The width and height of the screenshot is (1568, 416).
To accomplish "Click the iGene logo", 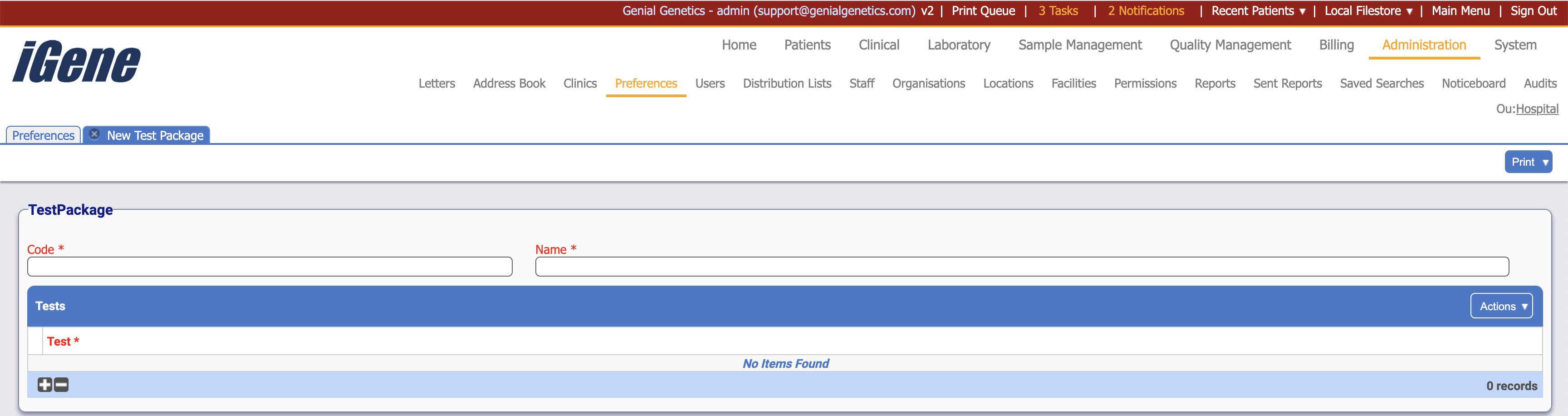I will (77, 61).
